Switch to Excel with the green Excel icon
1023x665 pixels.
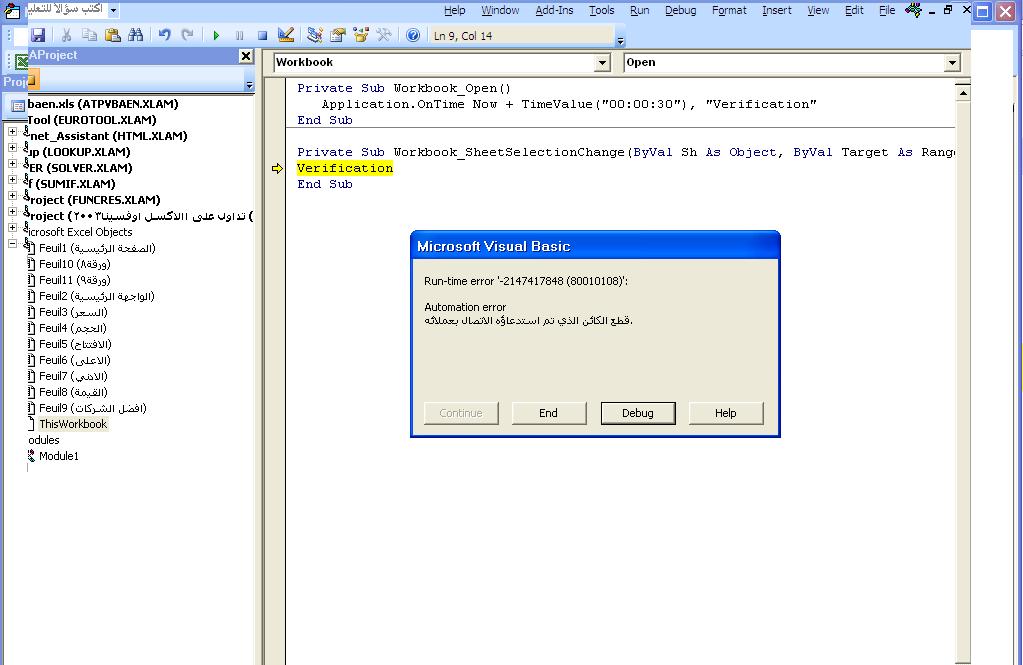point(21,62)
